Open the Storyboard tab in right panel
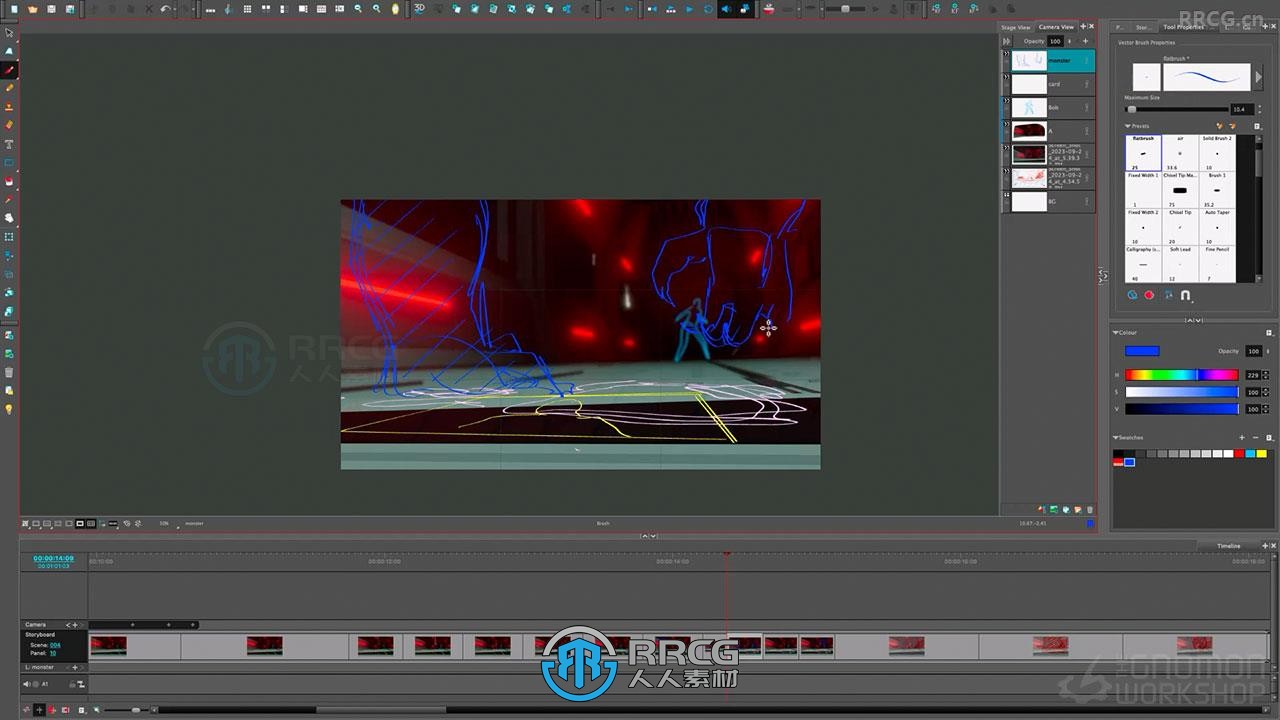The height and width of the screenshot is (720, 1280). point(1143,27)
